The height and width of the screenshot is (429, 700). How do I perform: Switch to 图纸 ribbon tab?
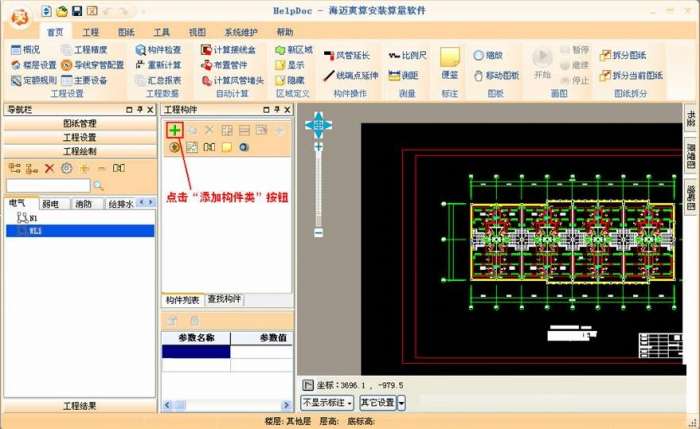[126, 32]
